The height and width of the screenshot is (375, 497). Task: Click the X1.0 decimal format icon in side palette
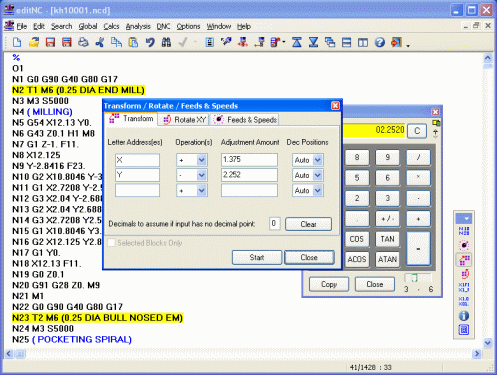point(464,301)
